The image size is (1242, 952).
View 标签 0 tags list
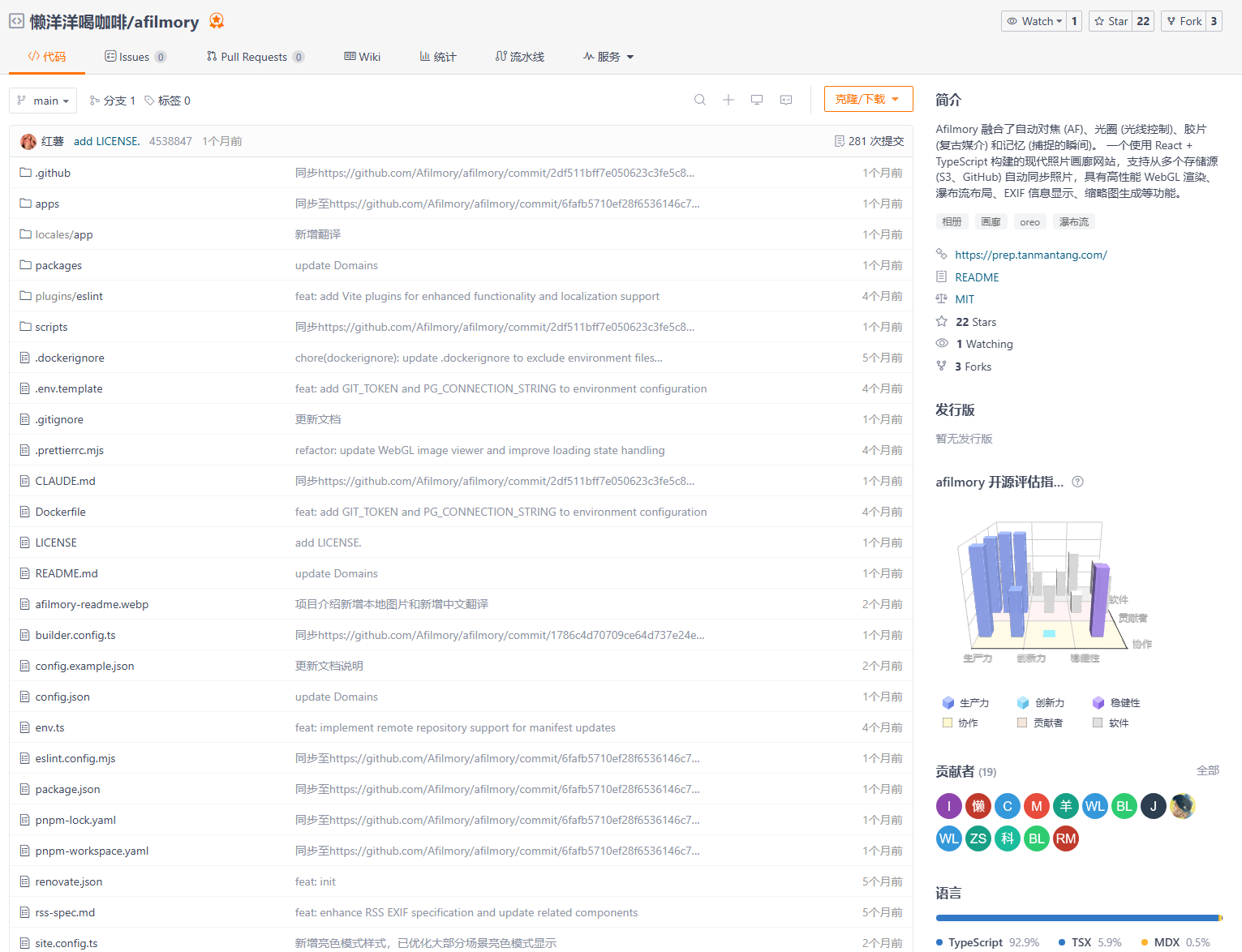coord(167,101)
